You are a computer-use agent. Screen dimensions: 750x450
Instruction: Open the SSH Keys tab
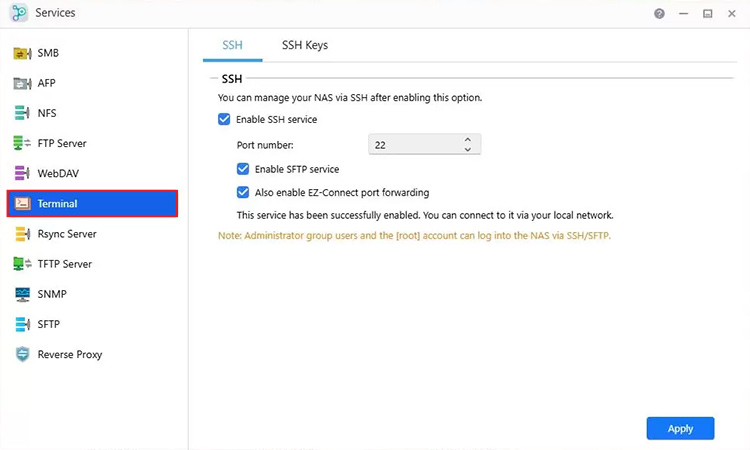[x=305, y=45]
